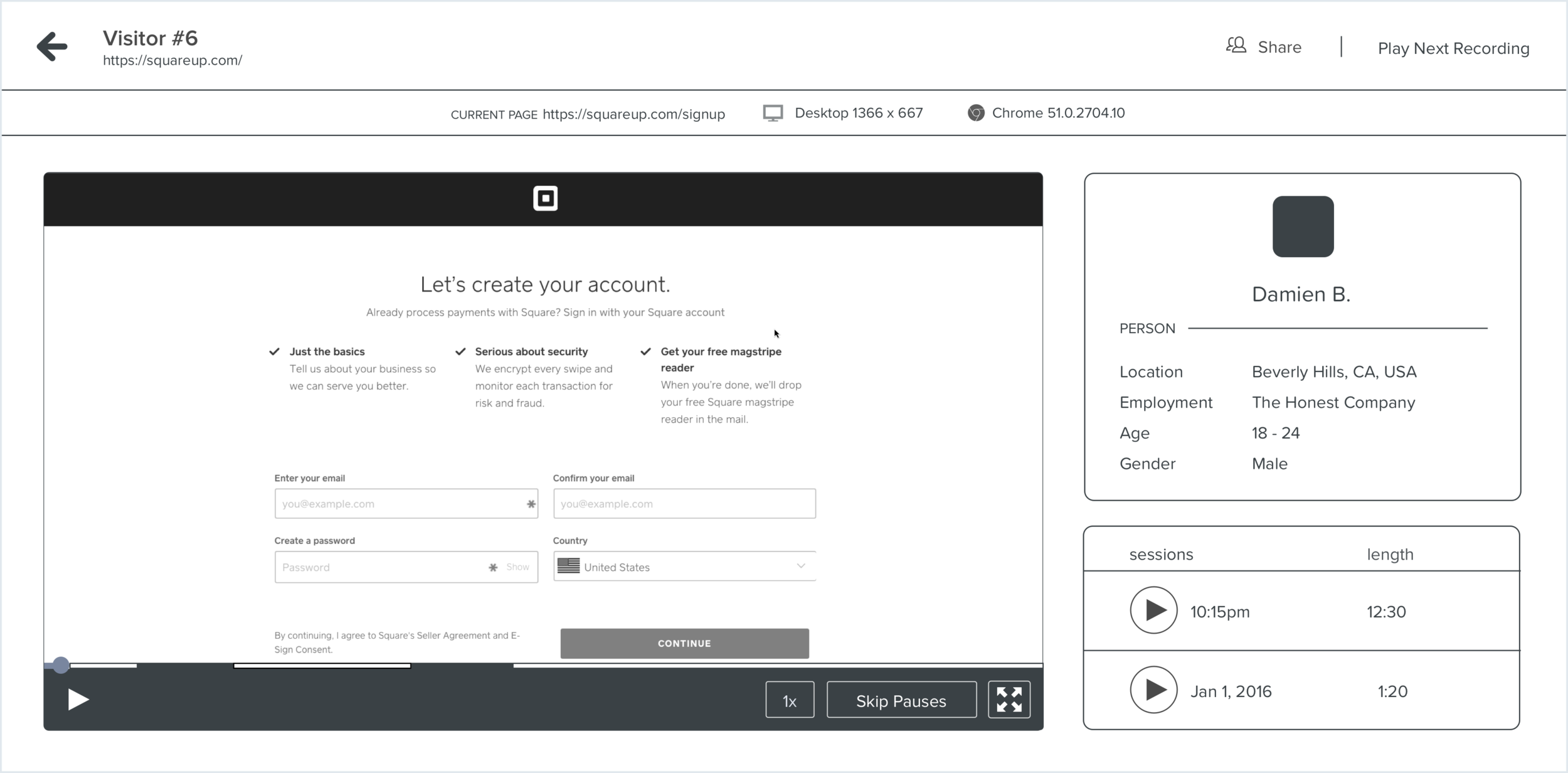Click 'Chrome 51.0.2704.10' version text
The width and height of the screenshot is (1568, 773).
tap(1058, 113)
